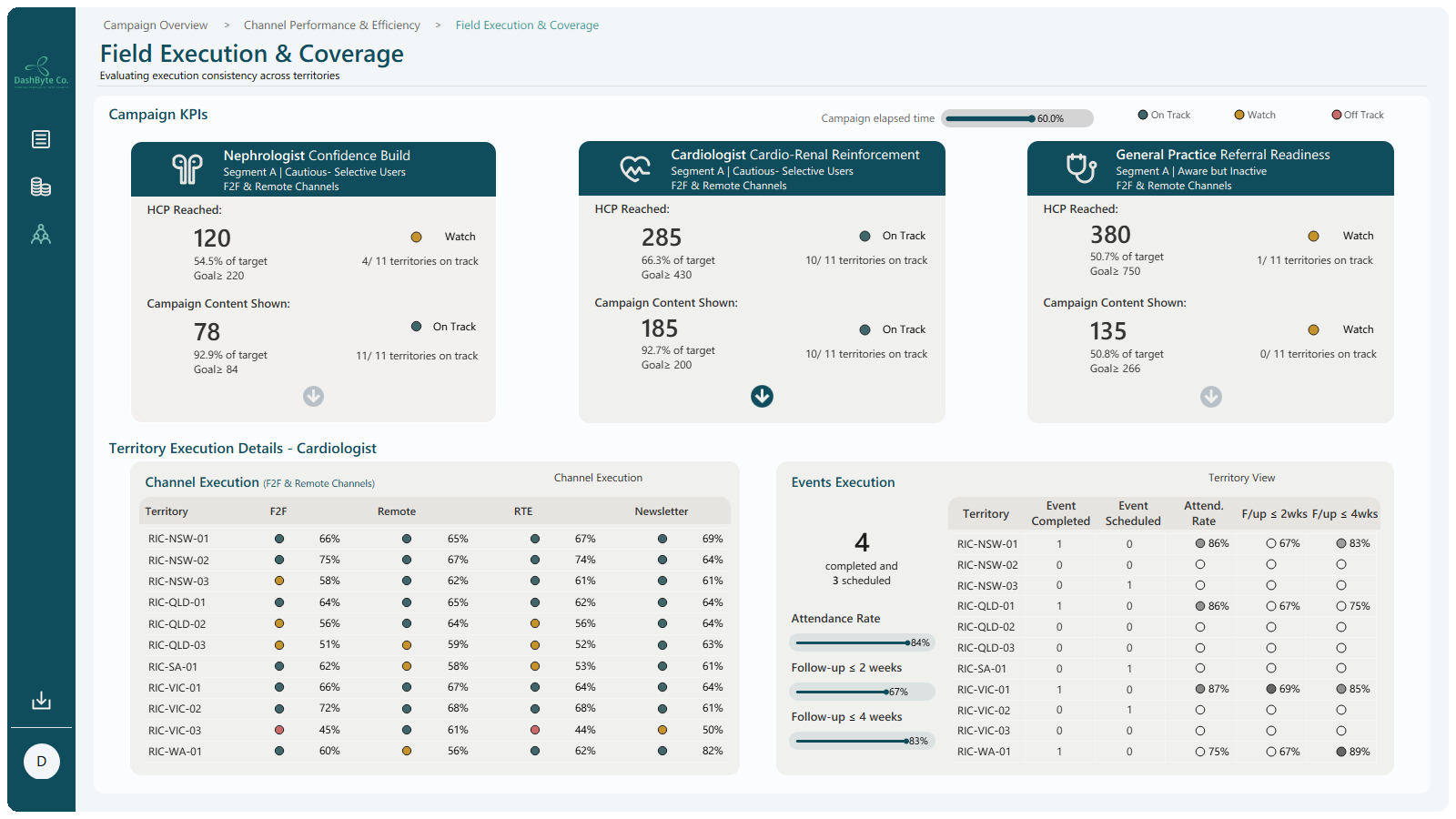
Task: Click the download icon in sidebar
Action: pyautogui.click(x=41, y=700)
